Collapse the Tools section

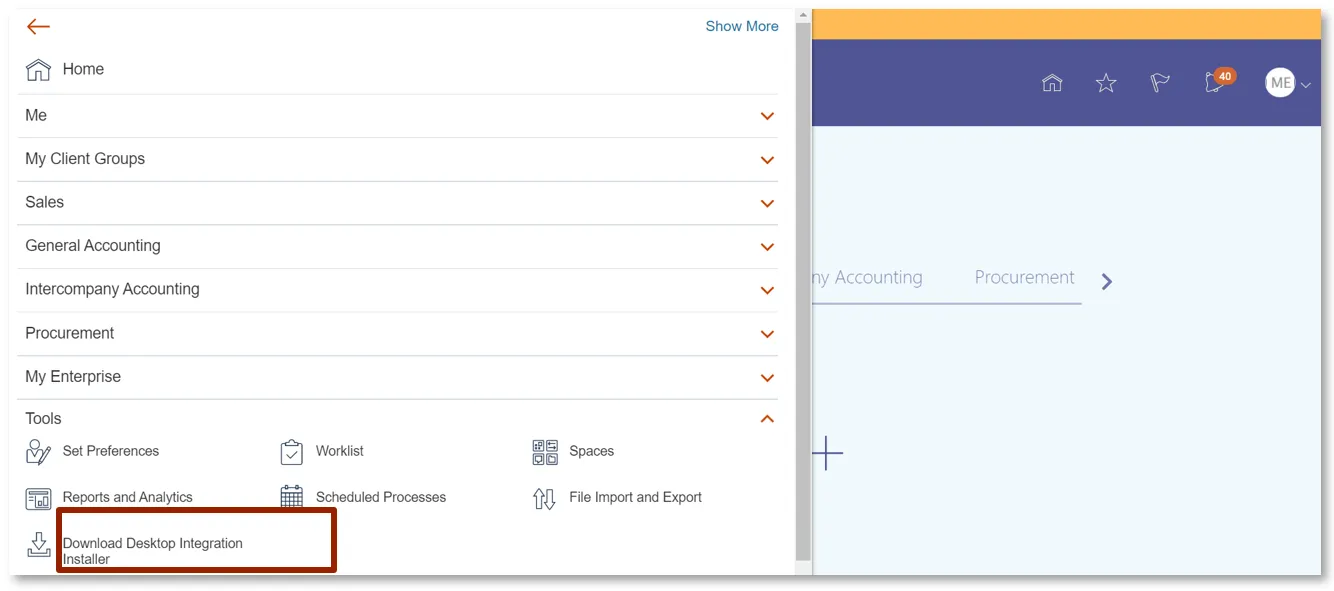tap(767, 419)
